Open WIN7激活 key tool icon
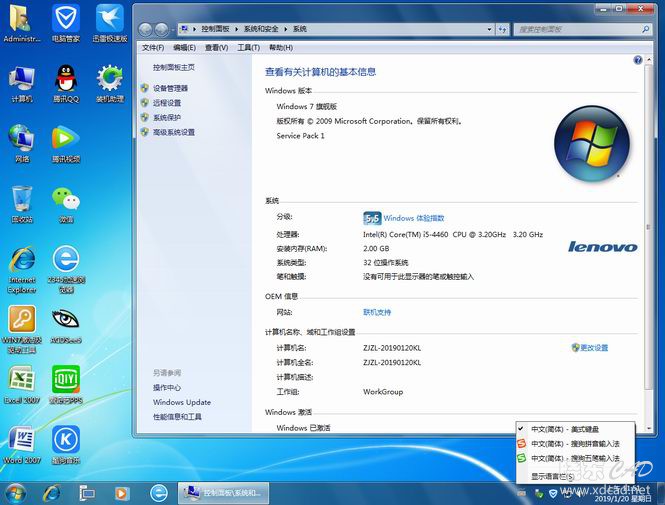This screenshot has height=505, width=665. (21, 330)
